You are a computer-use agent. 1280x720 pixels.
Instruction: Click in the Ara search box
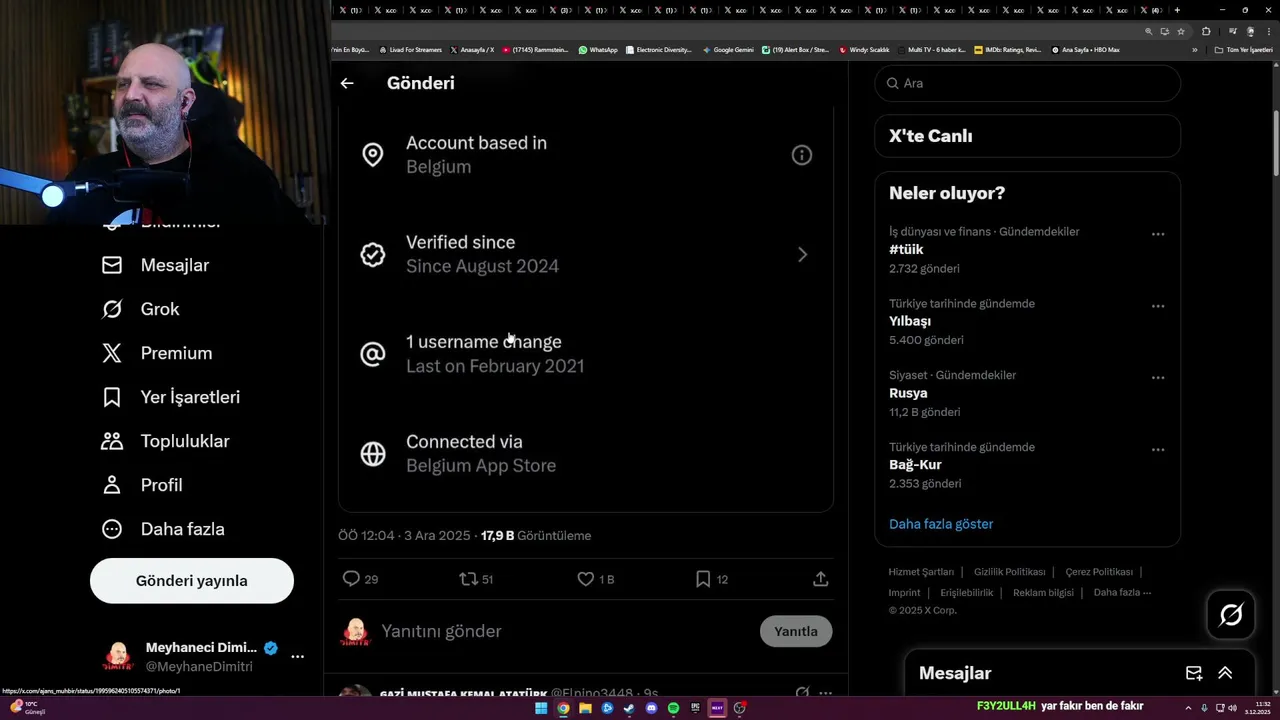click(1028, 83)
